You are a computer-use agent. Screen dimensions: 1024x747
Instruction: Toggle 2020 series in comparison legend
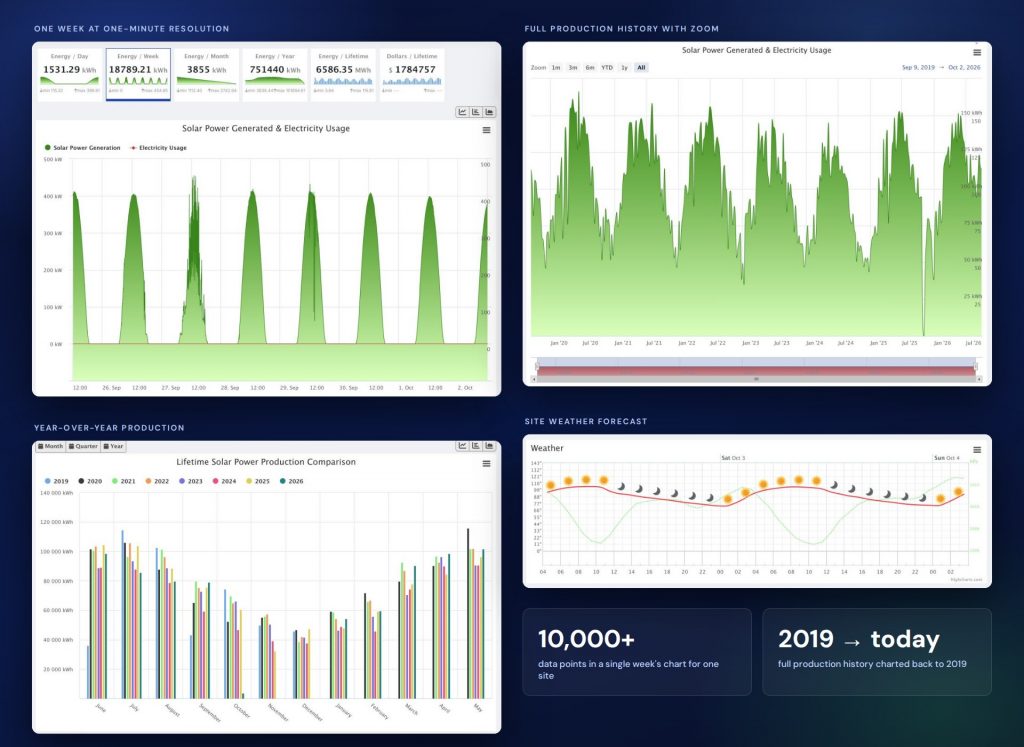(x=90, y=481)
